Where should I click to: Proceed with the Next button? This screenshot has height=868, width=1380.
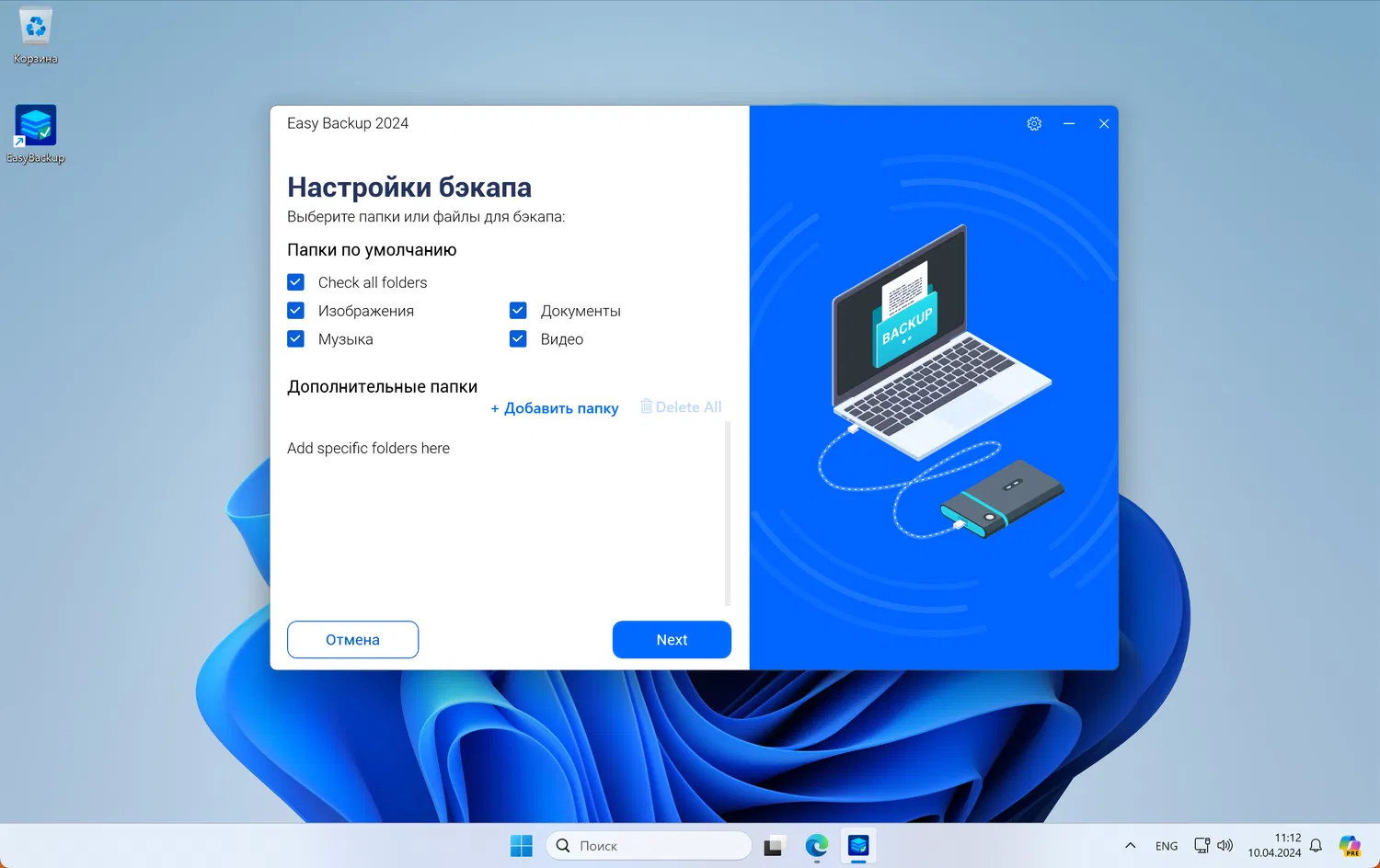(672, 640)
